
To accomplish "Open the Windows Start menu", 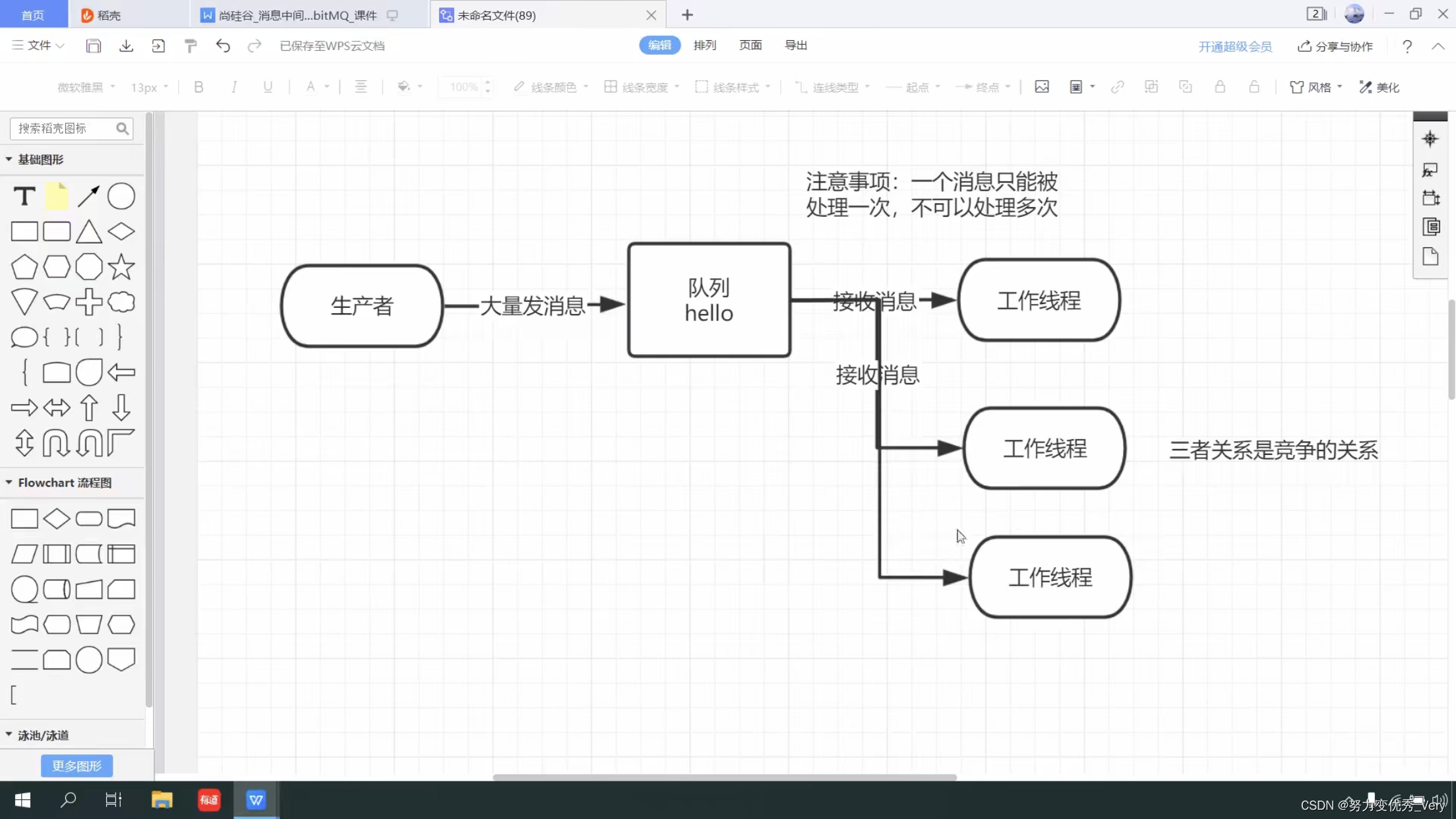I will (22, 800).
